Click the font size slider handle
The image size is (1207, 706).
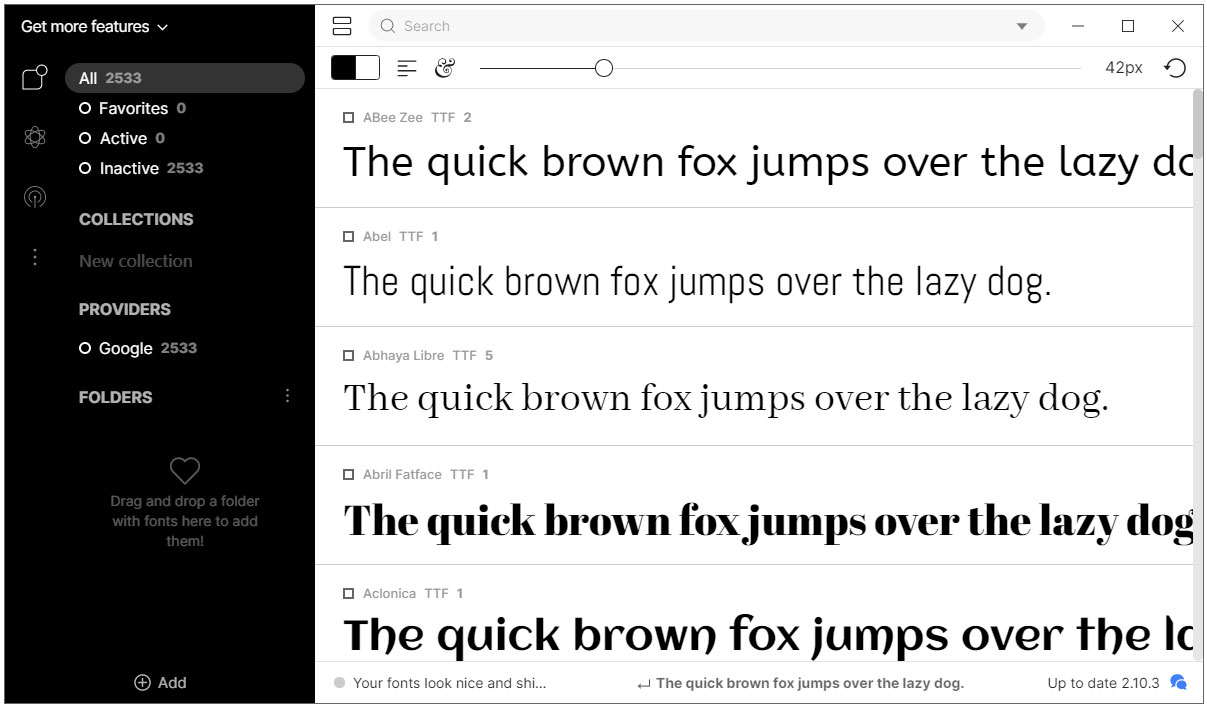[x=603, y=68]
